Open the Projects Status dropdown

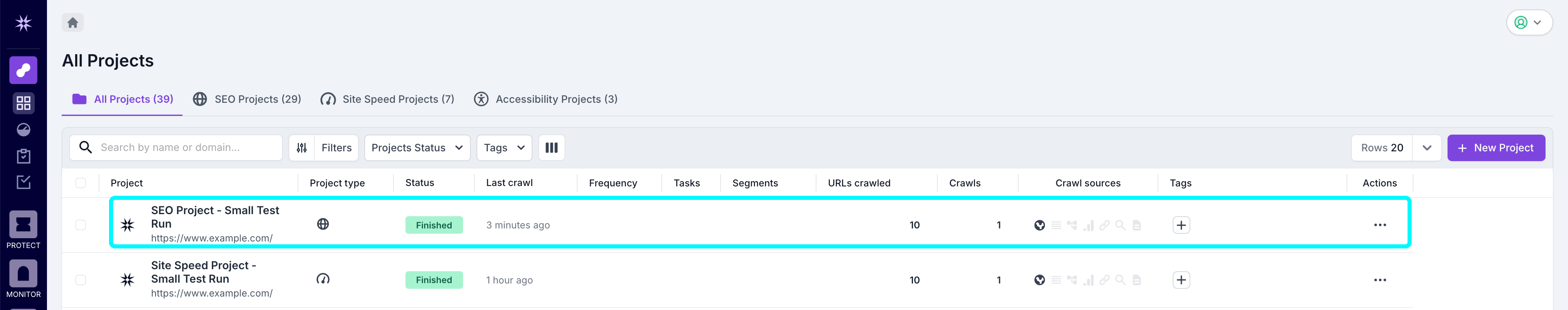[416, 148]
